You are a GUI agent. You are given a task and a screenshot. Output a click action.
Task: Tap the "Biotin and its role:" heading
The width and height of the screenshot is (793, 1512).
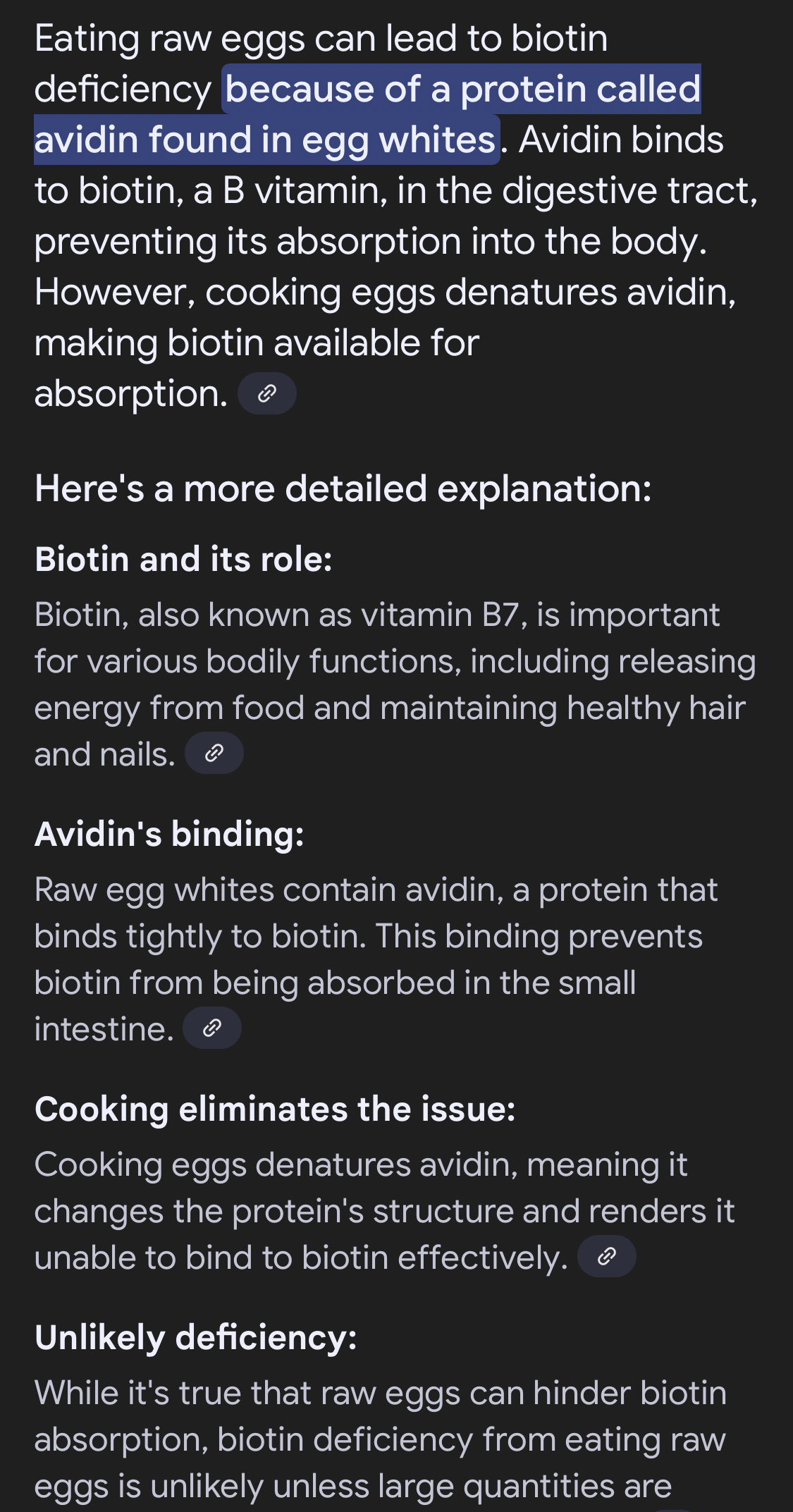pos(183,560)
